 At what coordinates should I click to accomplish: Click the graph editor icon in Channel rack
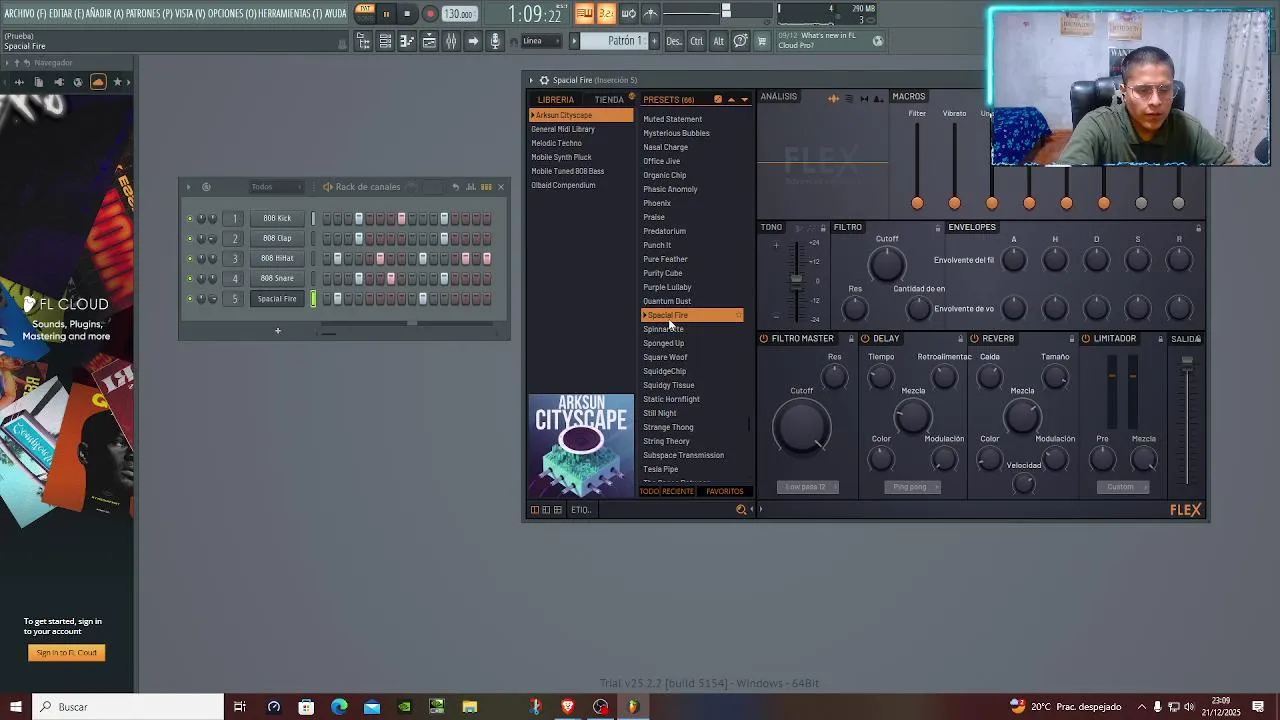point(471,187)
